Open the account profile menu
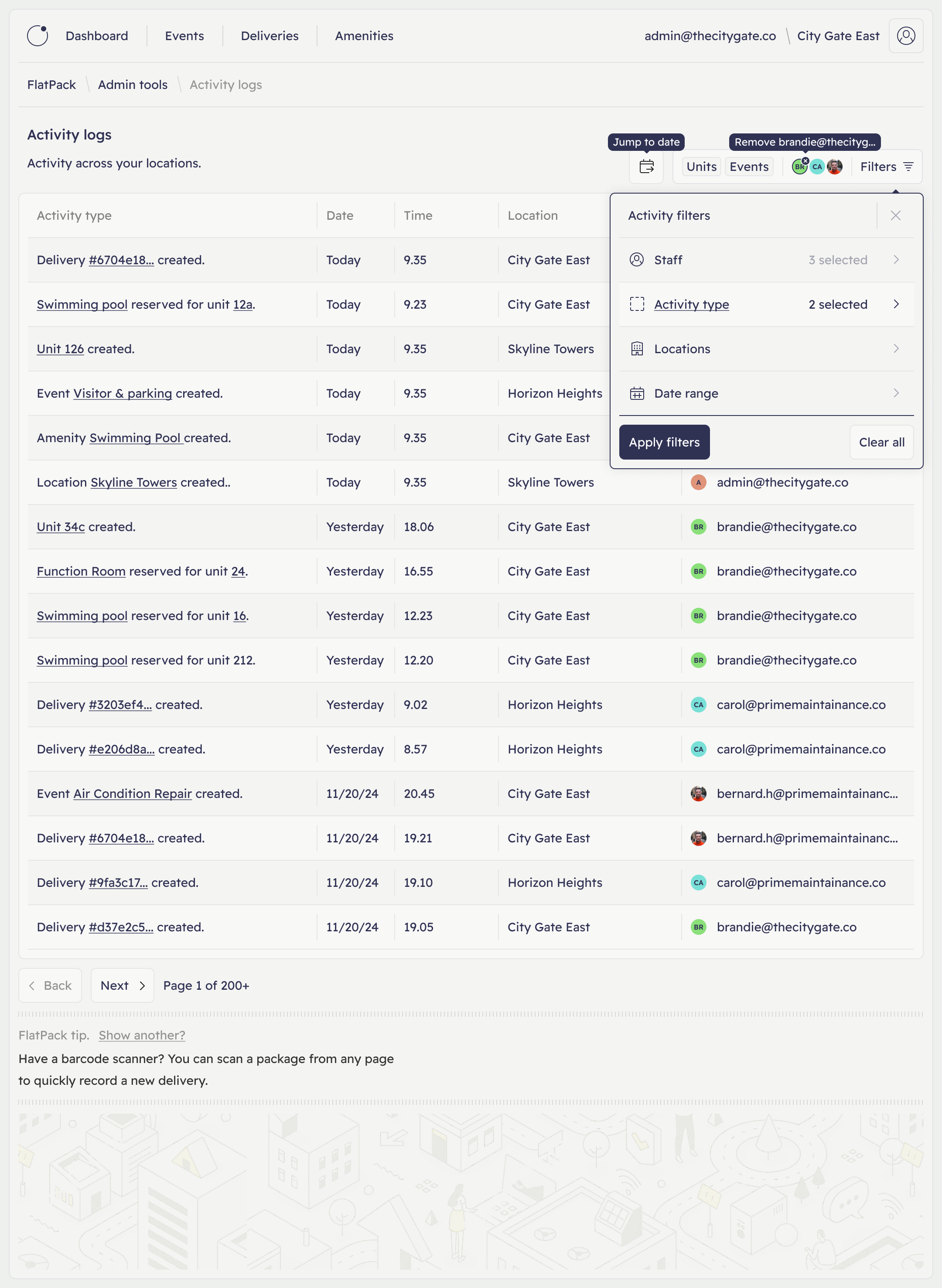The image size is (942, 1288). pos(905,35)
